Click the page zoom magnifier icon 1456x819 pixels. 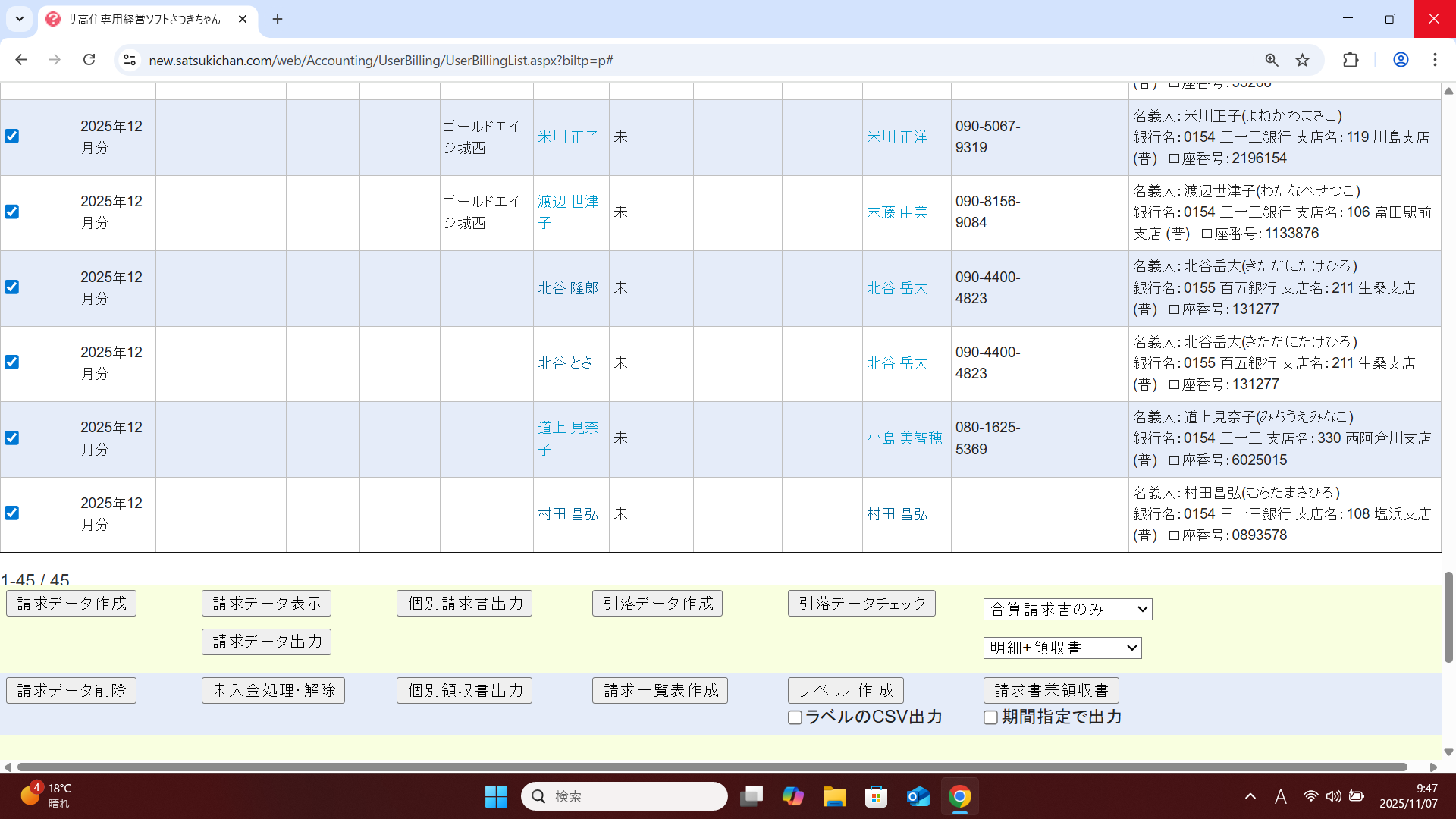coord(1272,60)
